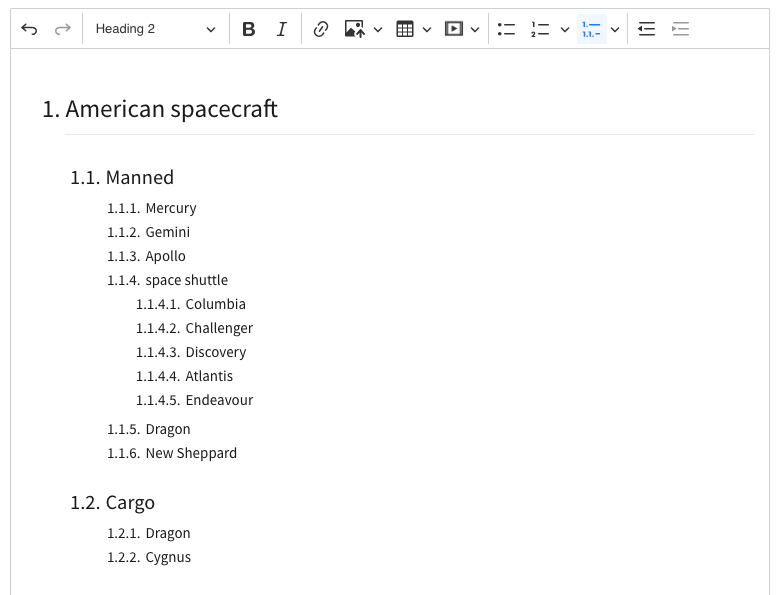Click the Endeavour list item
Viewport: 782px width, 595px height.
click(219, 399)
